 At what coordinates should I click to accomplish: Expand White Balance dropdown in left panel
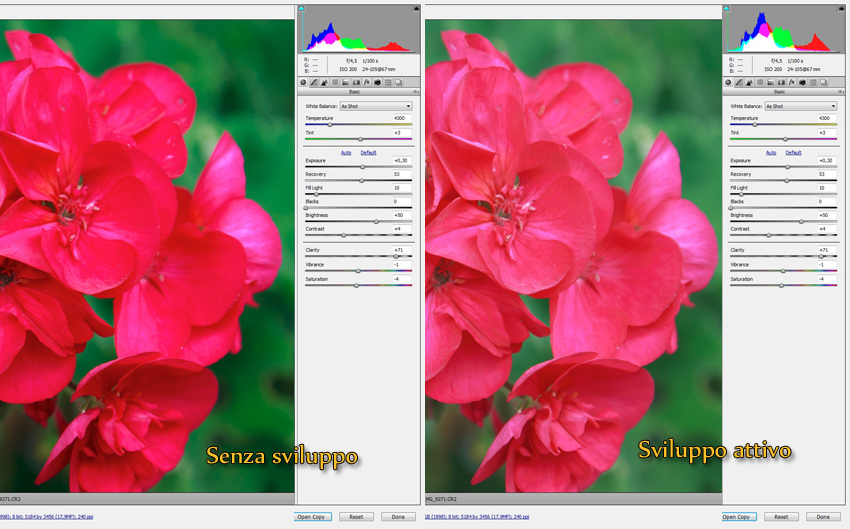pos(376,106)
